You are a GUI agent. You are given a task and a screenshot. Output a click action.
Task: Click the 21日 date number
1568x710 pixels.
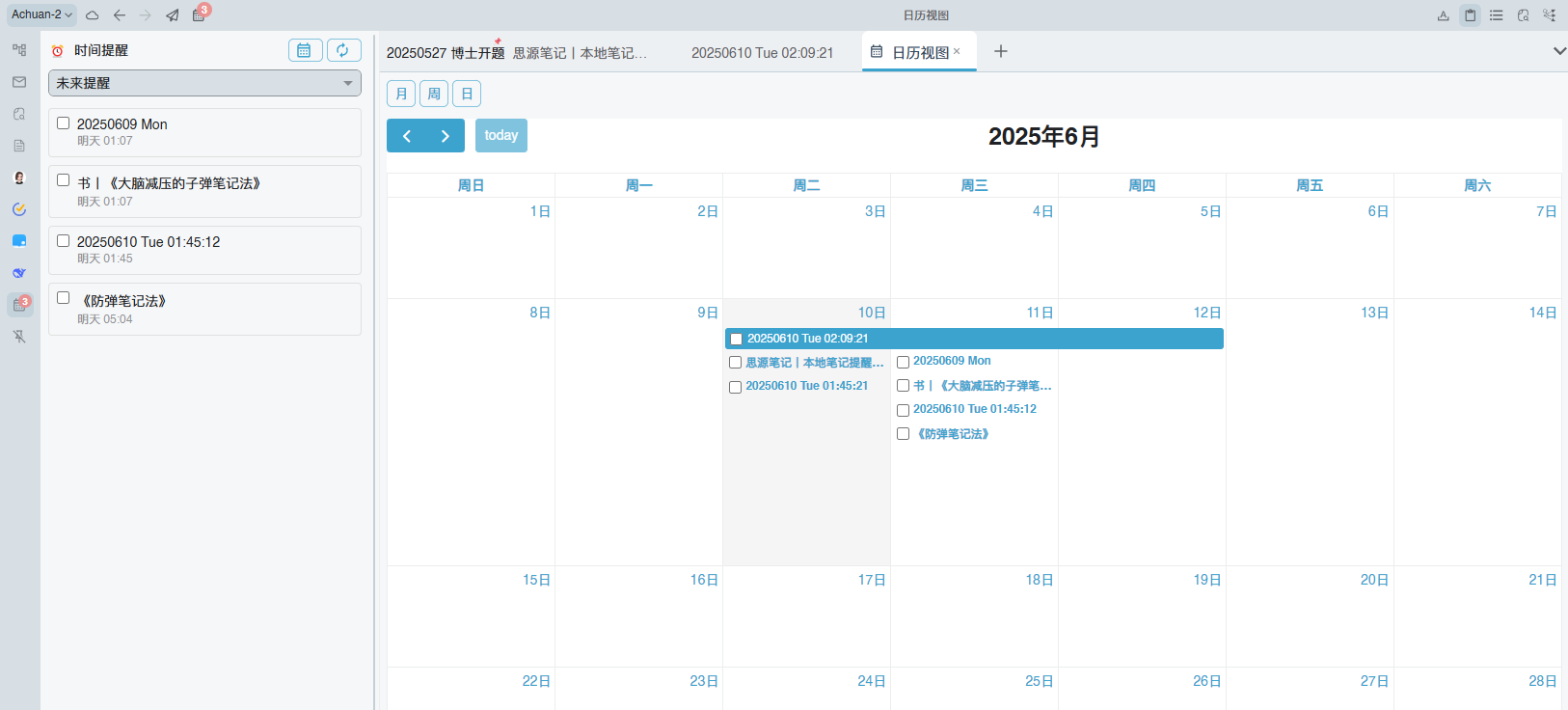(1543, 580)
